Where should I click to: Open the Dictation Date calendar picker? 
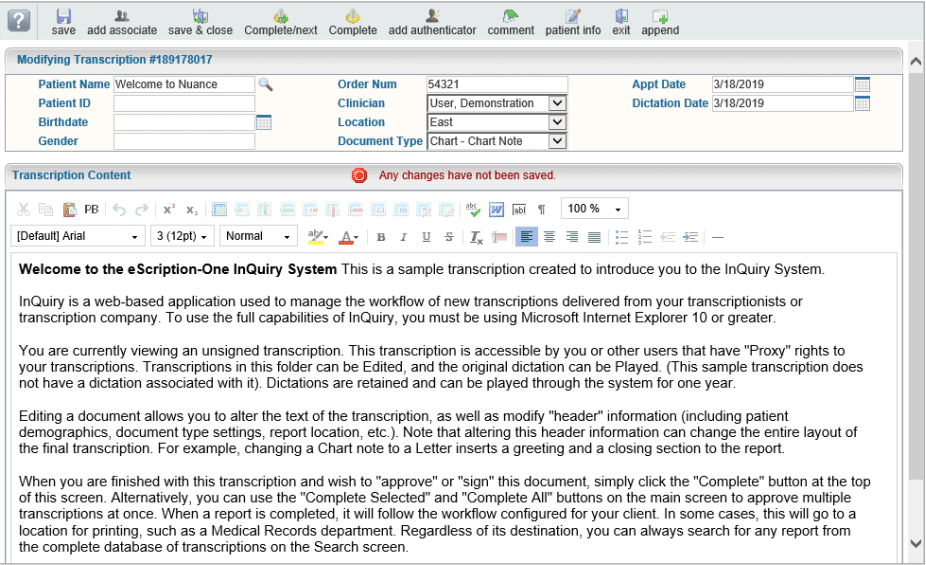862,103
